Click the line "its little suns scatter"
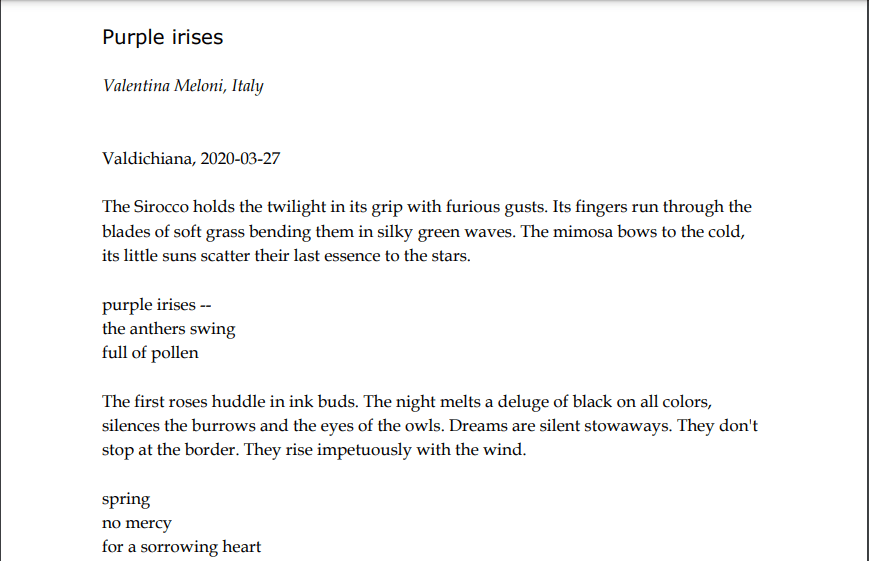This screenshot has height=561, width=869. pos(285,255)
